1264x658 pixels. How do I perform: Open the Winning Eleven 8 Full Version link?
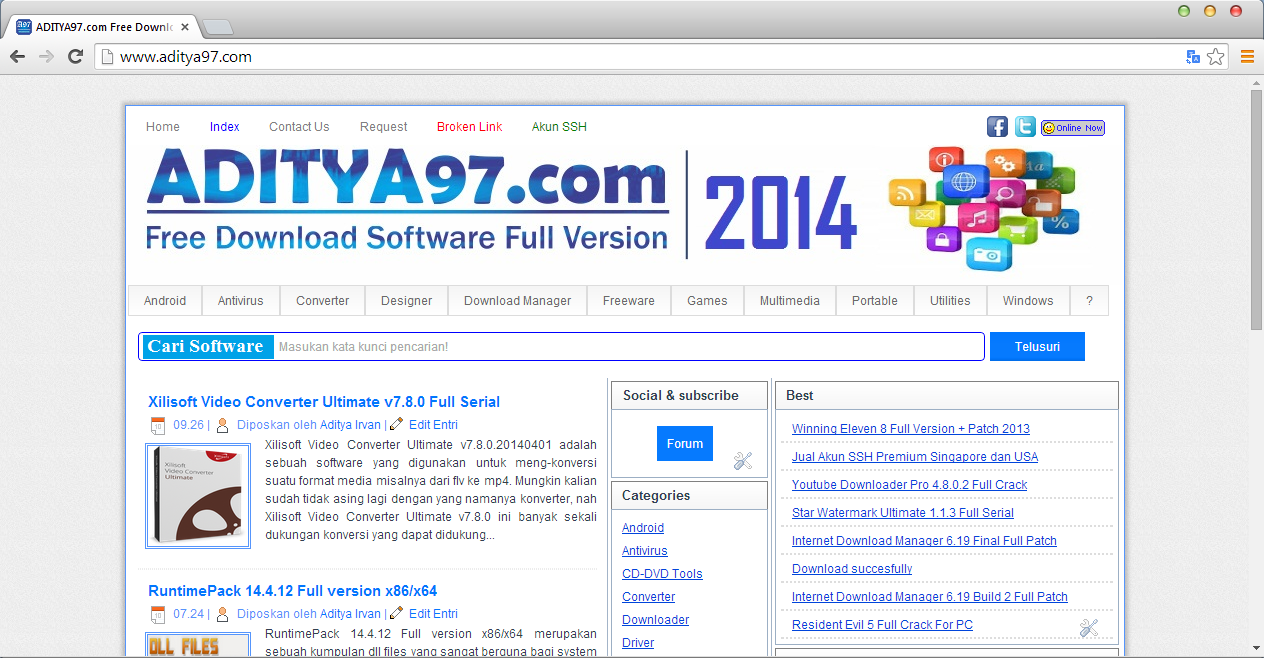click(x=911, y=428)
